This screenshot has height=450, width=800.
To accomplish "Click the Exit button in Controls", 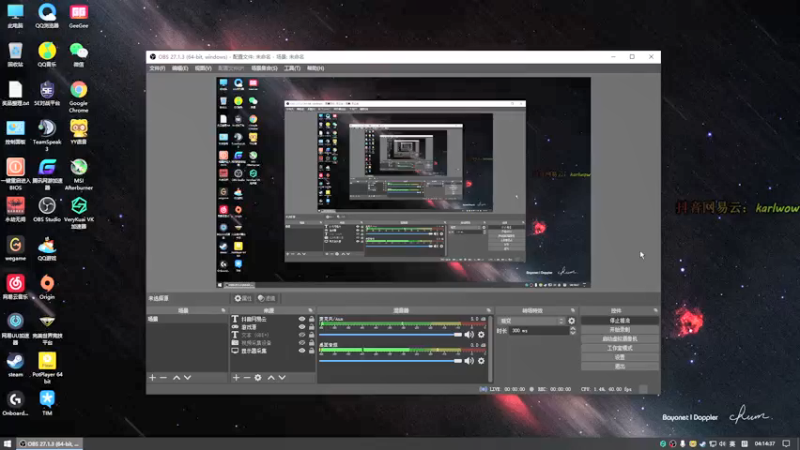I will (619, 366).
